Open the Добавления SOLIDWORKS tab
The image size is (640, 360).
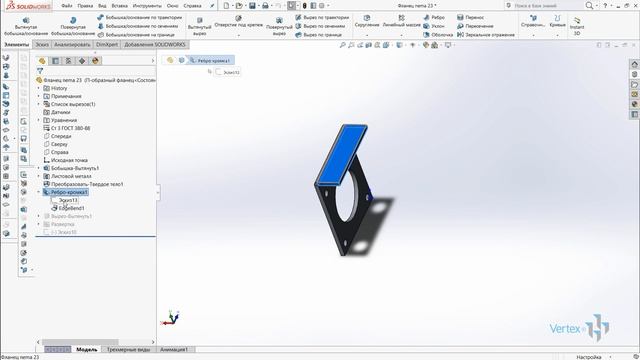[x=155, y=44]
